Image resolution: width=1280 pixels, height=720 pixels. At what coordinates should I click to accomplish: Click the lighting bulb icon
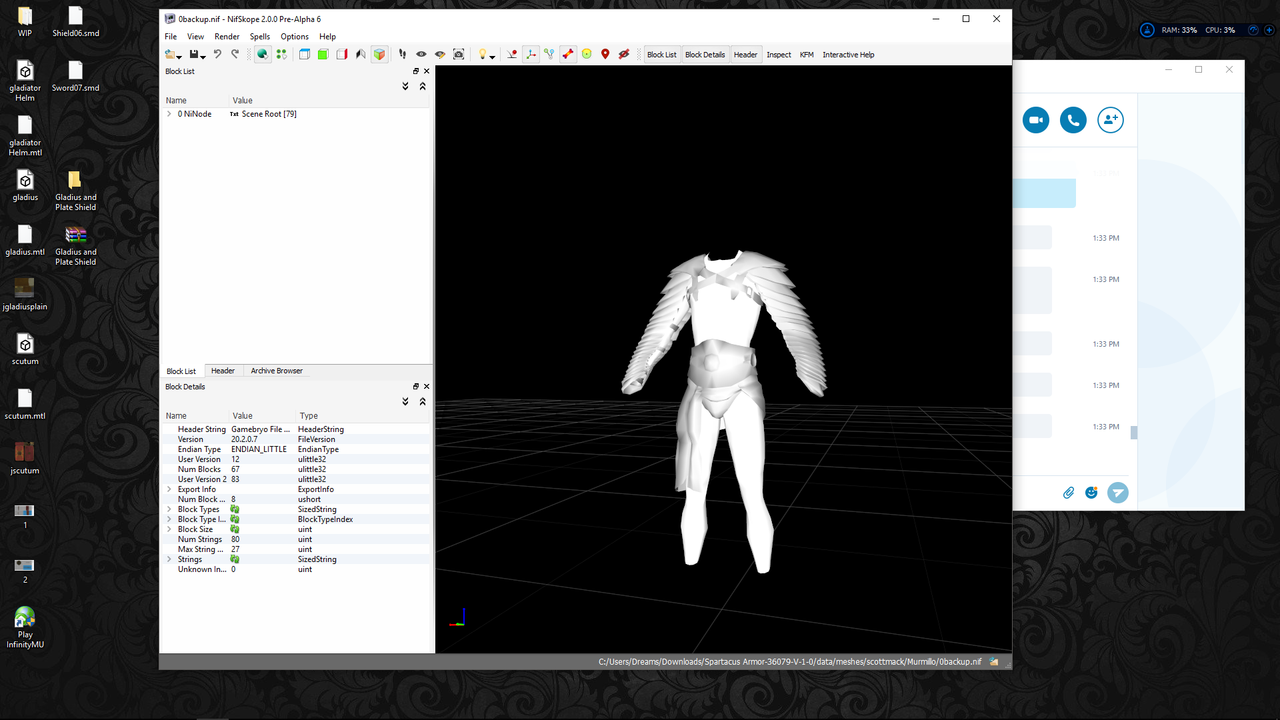[x=481, y=54]
